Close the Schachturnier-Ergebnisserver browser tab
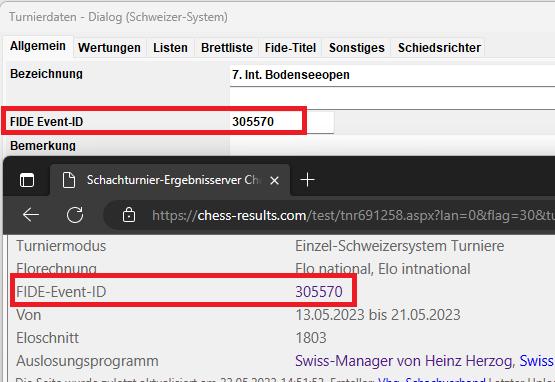The image size is (555, 382). point(274,181)
